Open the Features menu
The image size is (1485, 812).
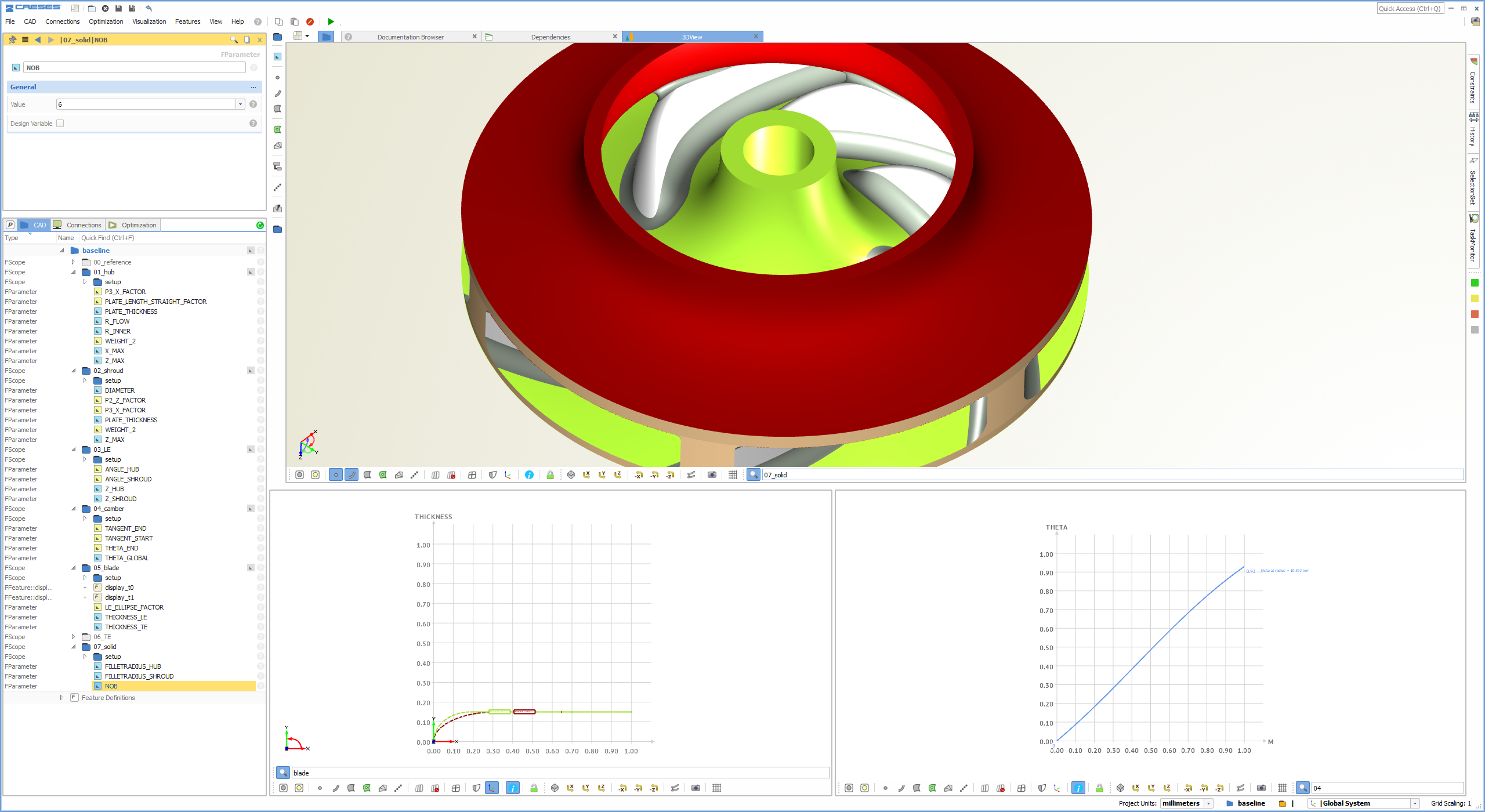(x=187, y=21)
